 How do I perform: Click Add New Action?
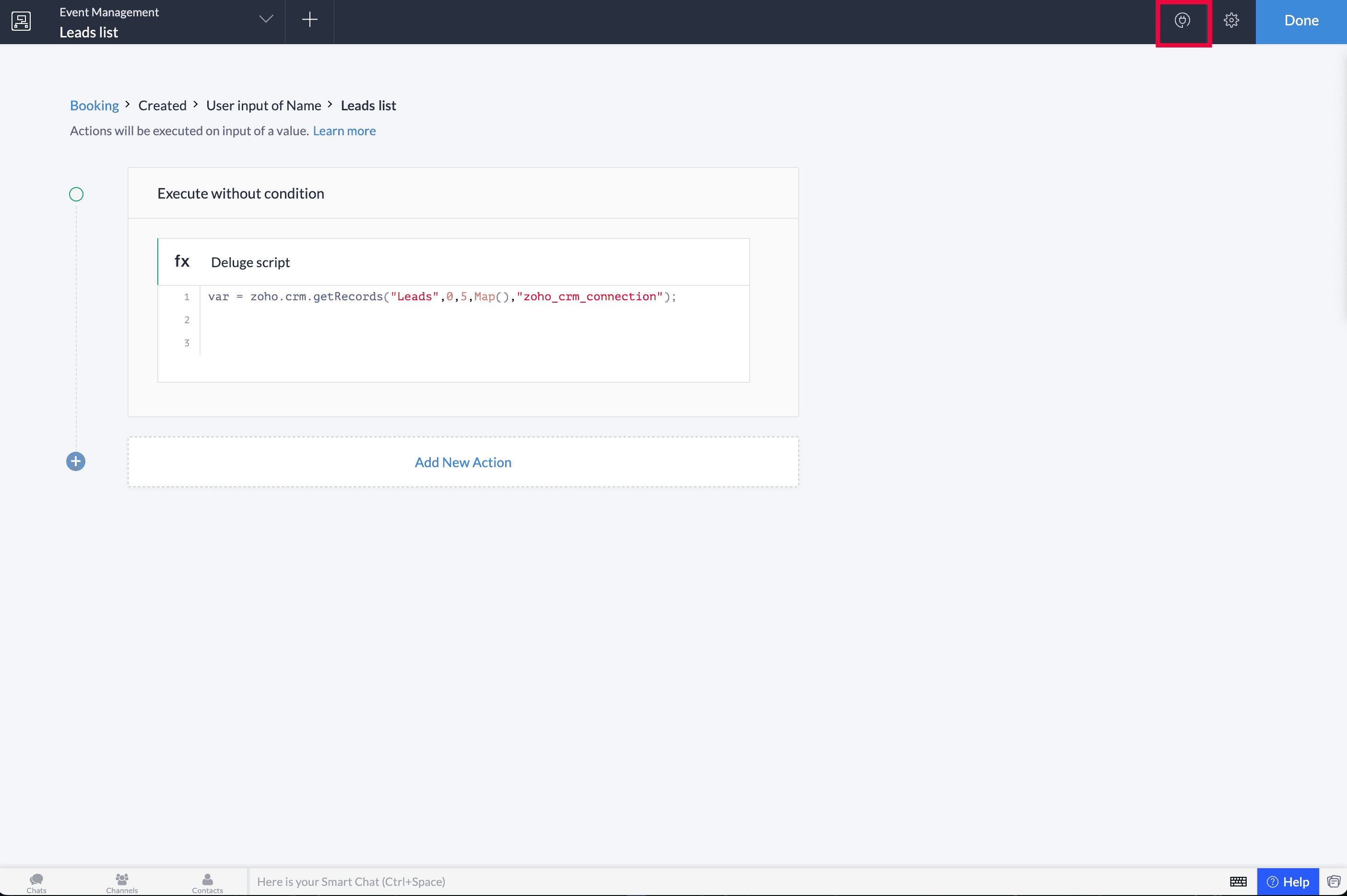click(x=463, y=462)
